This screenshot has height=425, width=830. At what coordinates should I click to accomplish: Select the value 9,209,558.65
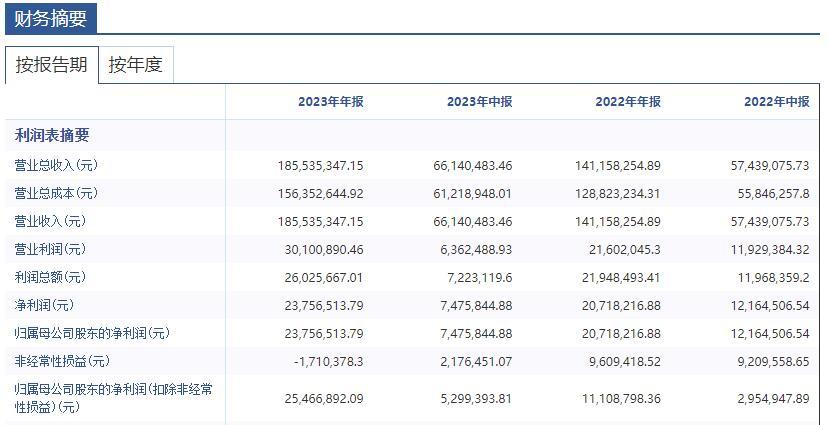(774, 362)
